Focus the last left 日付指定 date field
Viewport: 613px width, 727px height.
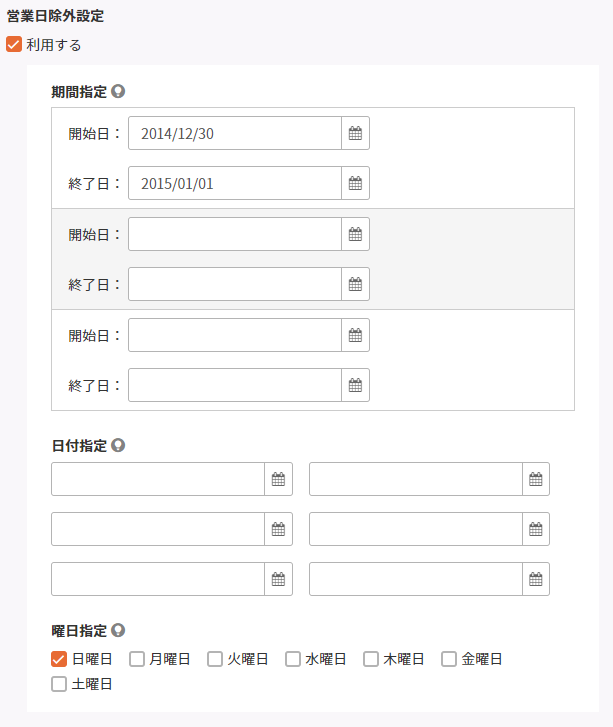pos(158,579)
